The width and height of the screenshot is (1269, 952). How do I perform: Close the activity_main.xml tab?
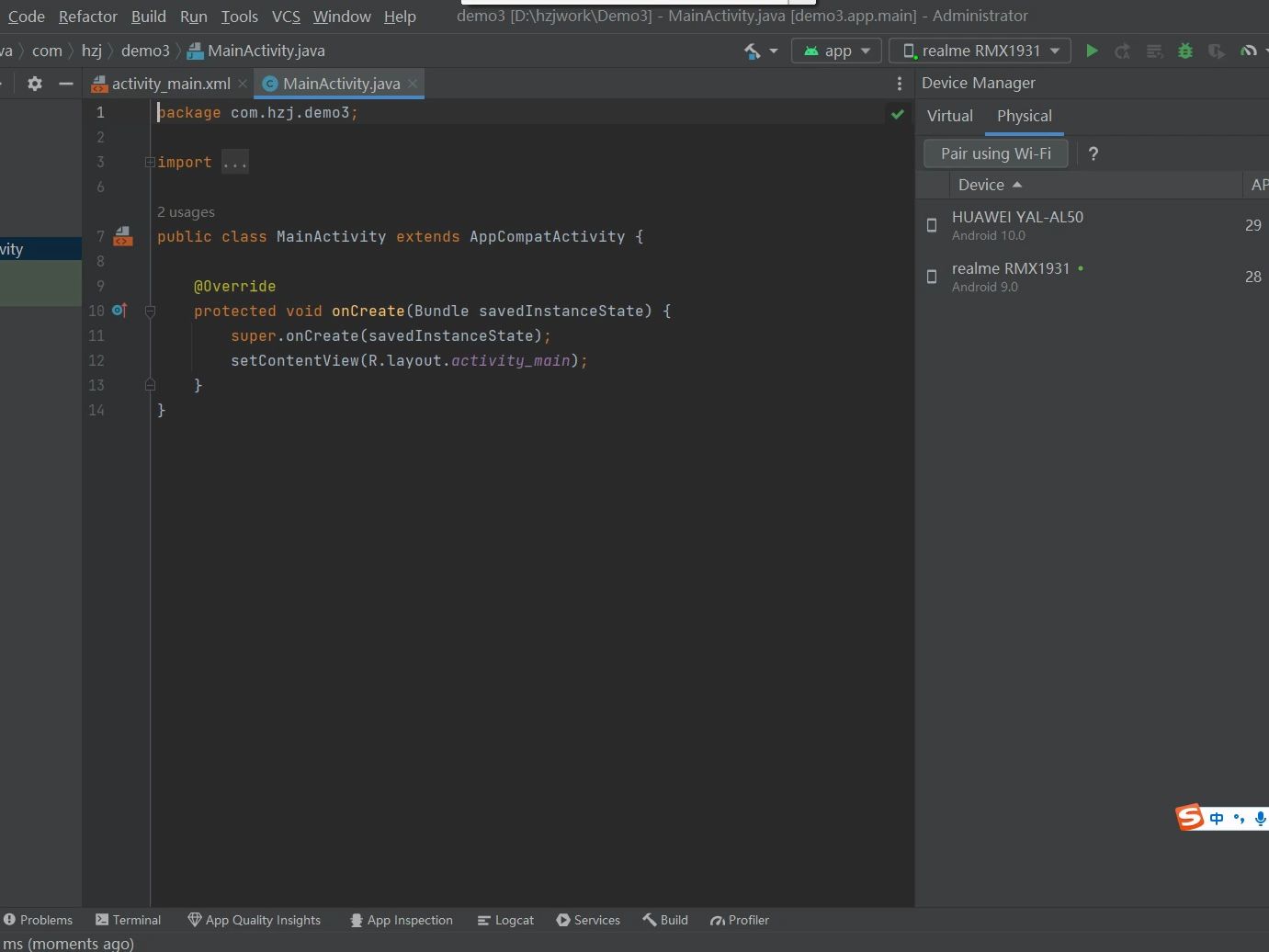tap(243, 84)
